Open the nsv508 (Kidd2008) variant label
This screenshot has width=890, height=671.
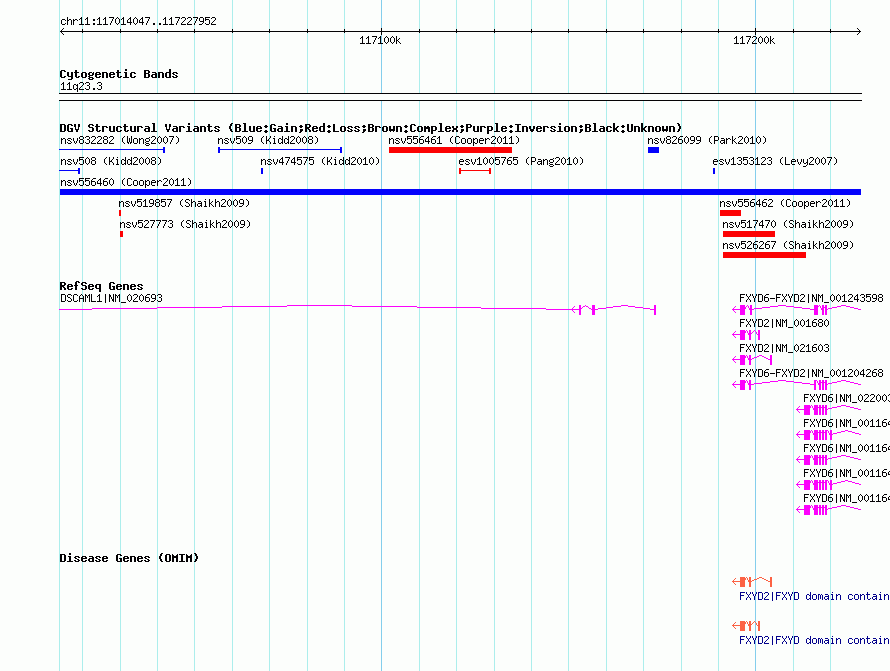(111, 161)
